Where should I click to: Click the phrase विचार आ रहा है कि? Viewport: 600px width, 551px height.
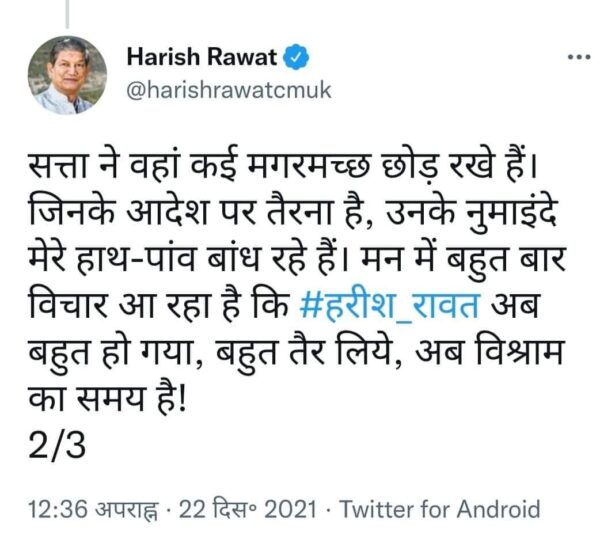pos(159,306)
